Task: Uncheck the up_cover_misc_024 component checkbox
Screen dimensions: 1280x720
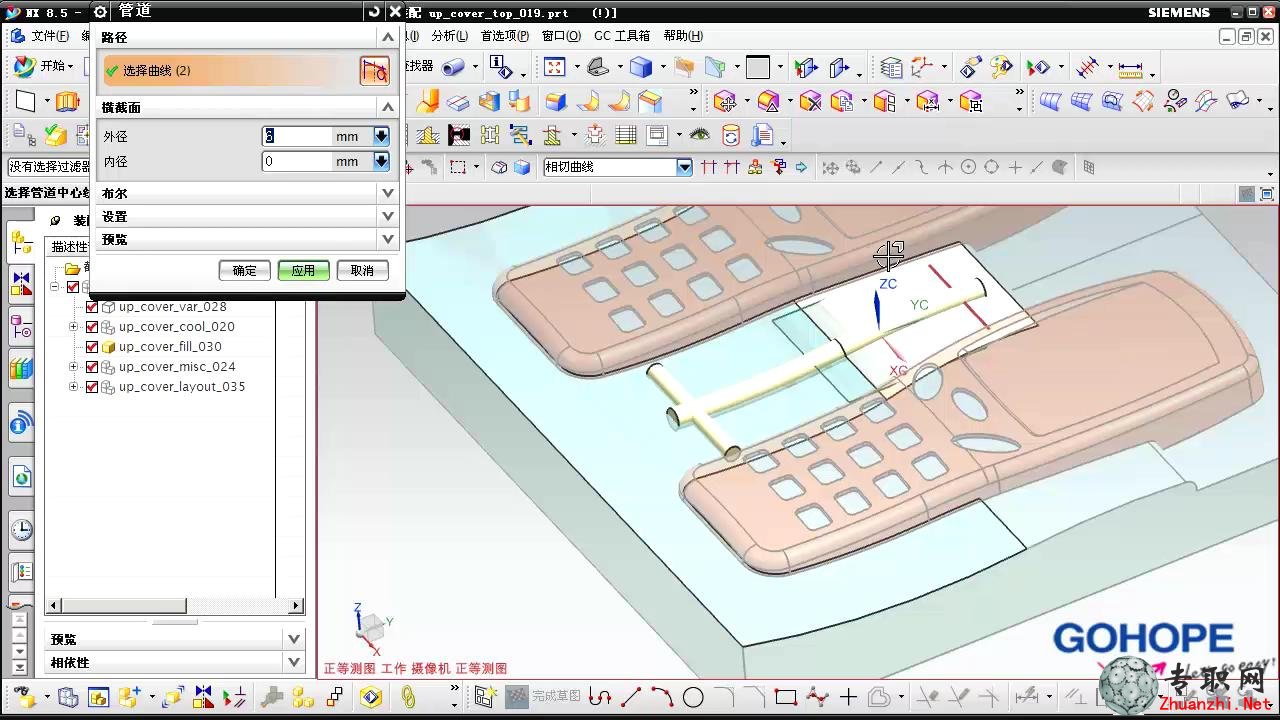Action: (92, 367)
